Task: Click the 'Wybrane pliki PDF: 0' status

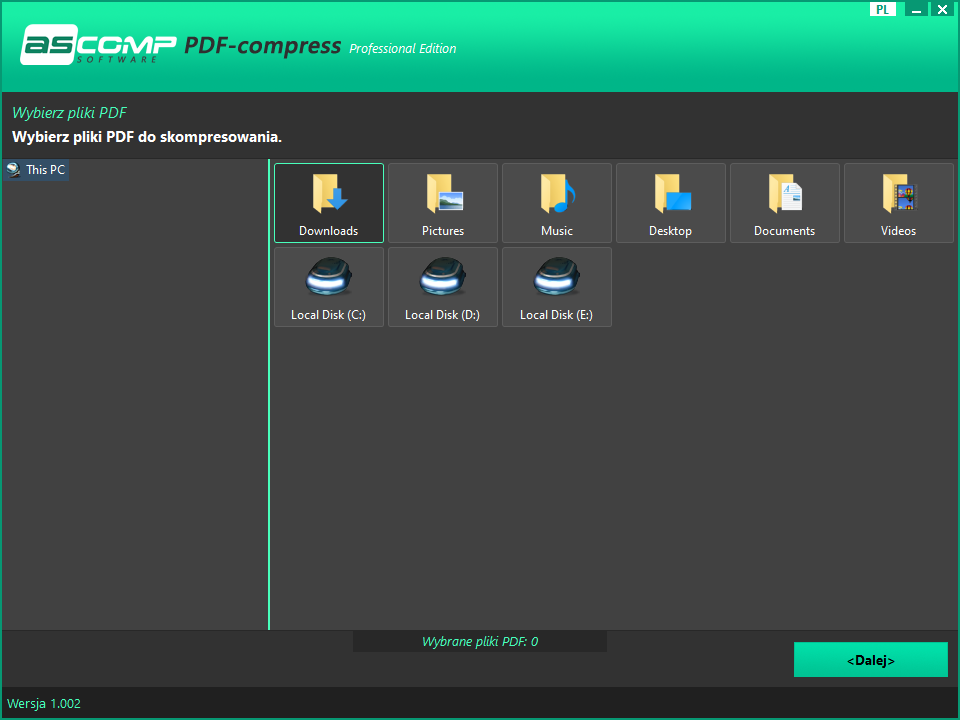Action: point(480,642)
